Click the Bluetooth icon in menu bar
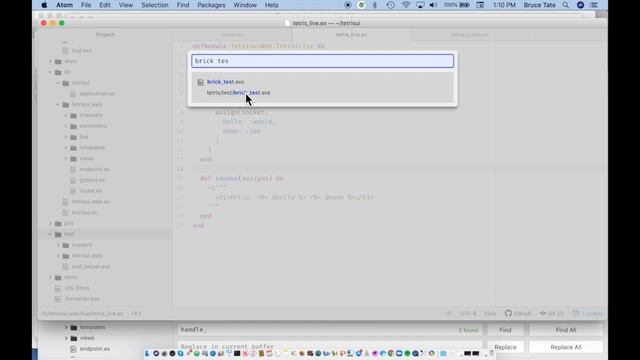This screenshot has width=640, height=360. [x=375, y=5]
